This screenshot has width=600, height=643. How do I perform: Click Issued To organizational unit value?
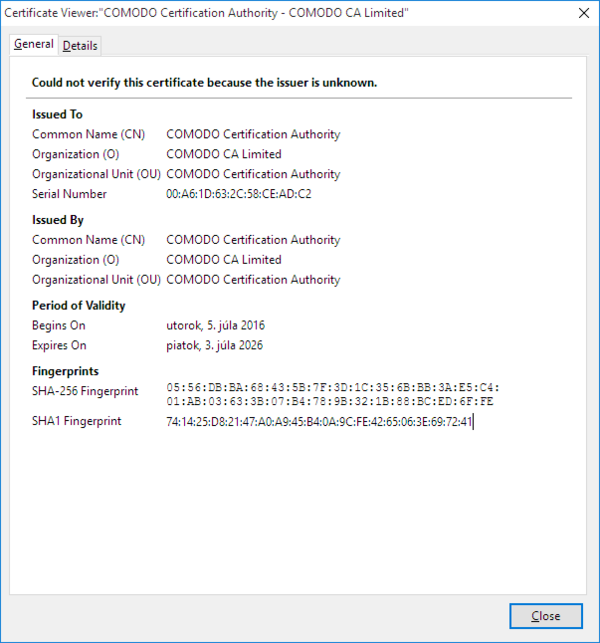(253, 174)
